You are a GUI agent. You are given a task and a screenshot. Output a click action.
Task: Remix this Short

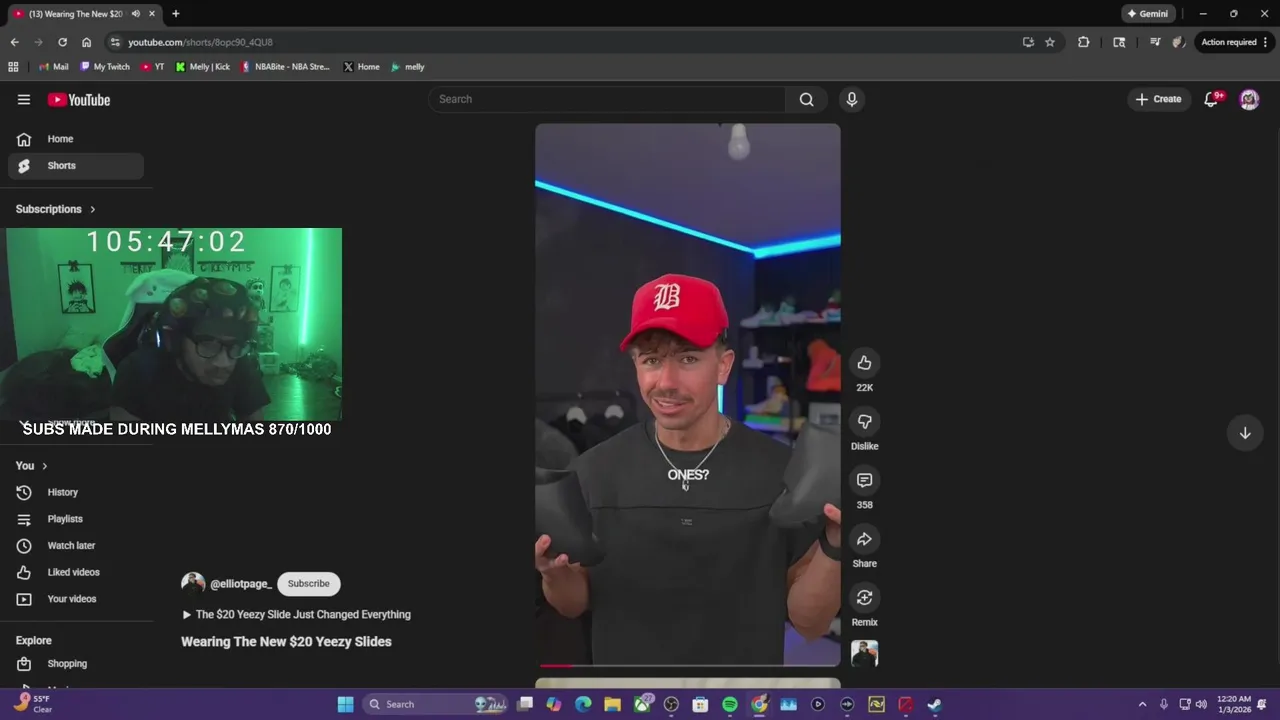click(865, 598)
